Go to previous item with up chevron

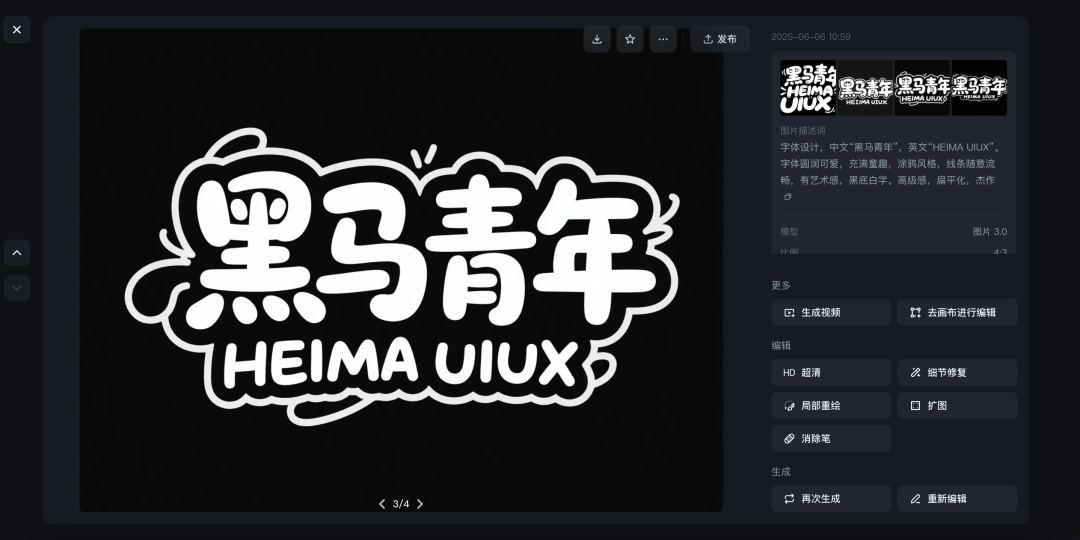click(17, 253)
